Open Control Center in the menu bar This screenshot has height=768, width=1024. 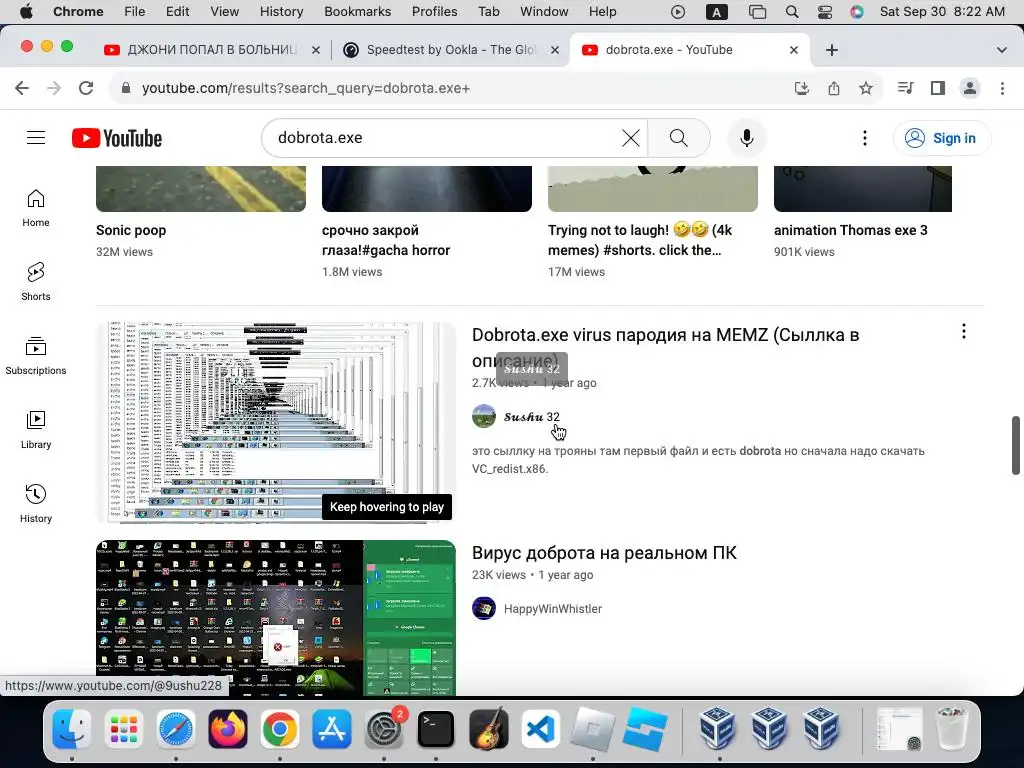pos(825,11)
